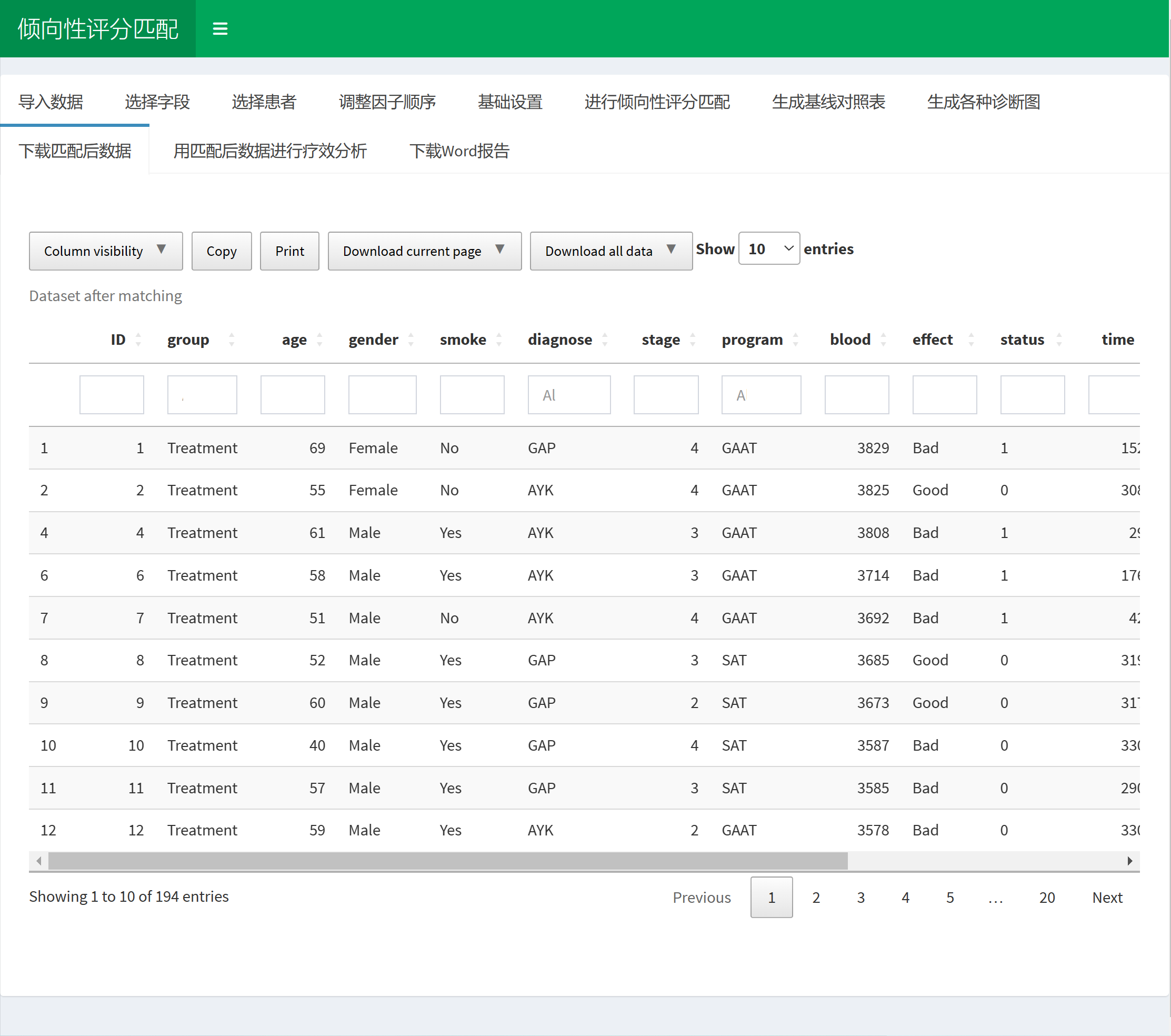Expand Download current page options
Screen dimensions: 1171x1036
click(x=425, y=251)
